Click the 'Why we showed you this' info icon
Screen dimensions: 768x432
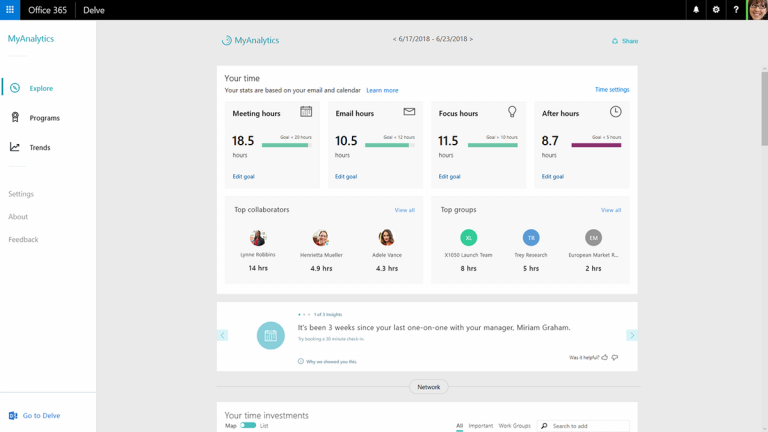(x=301, y=361)
